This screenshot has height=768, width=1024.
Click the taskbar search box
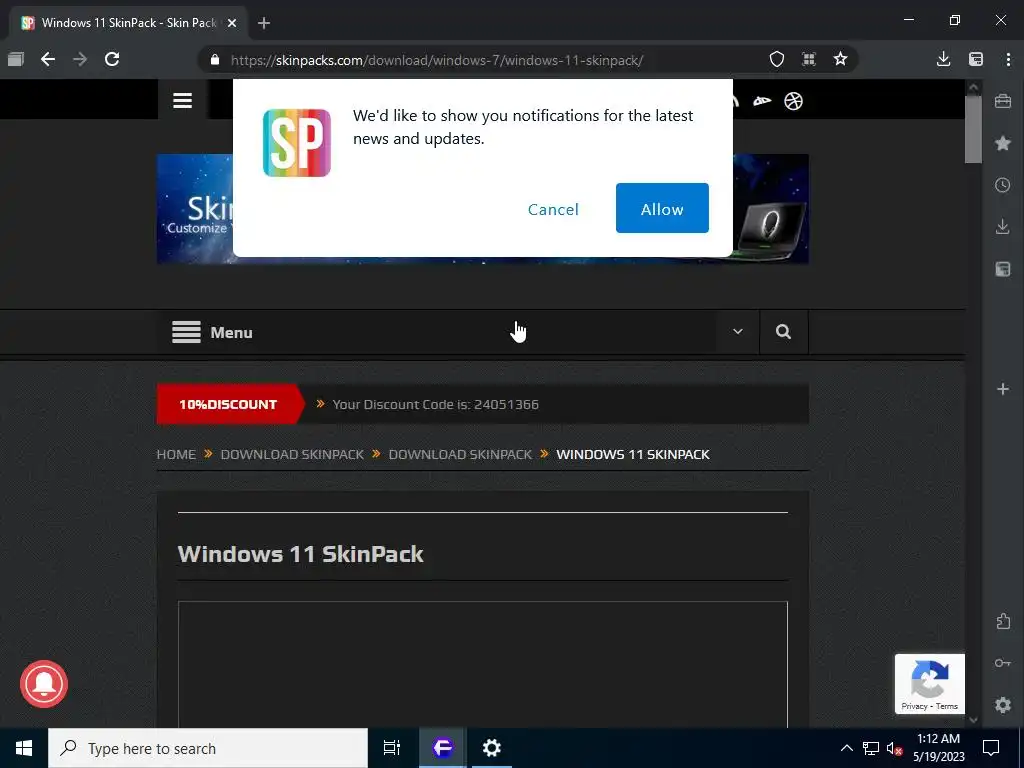click(208, 748)
